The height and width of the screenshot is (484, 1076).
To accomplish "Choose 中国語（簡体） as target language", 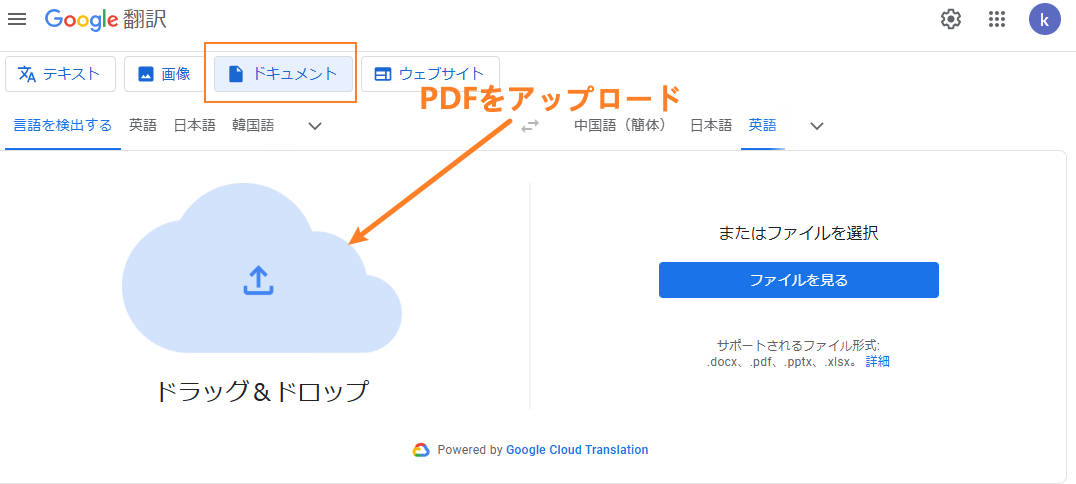I will click(x=620, y=126).
